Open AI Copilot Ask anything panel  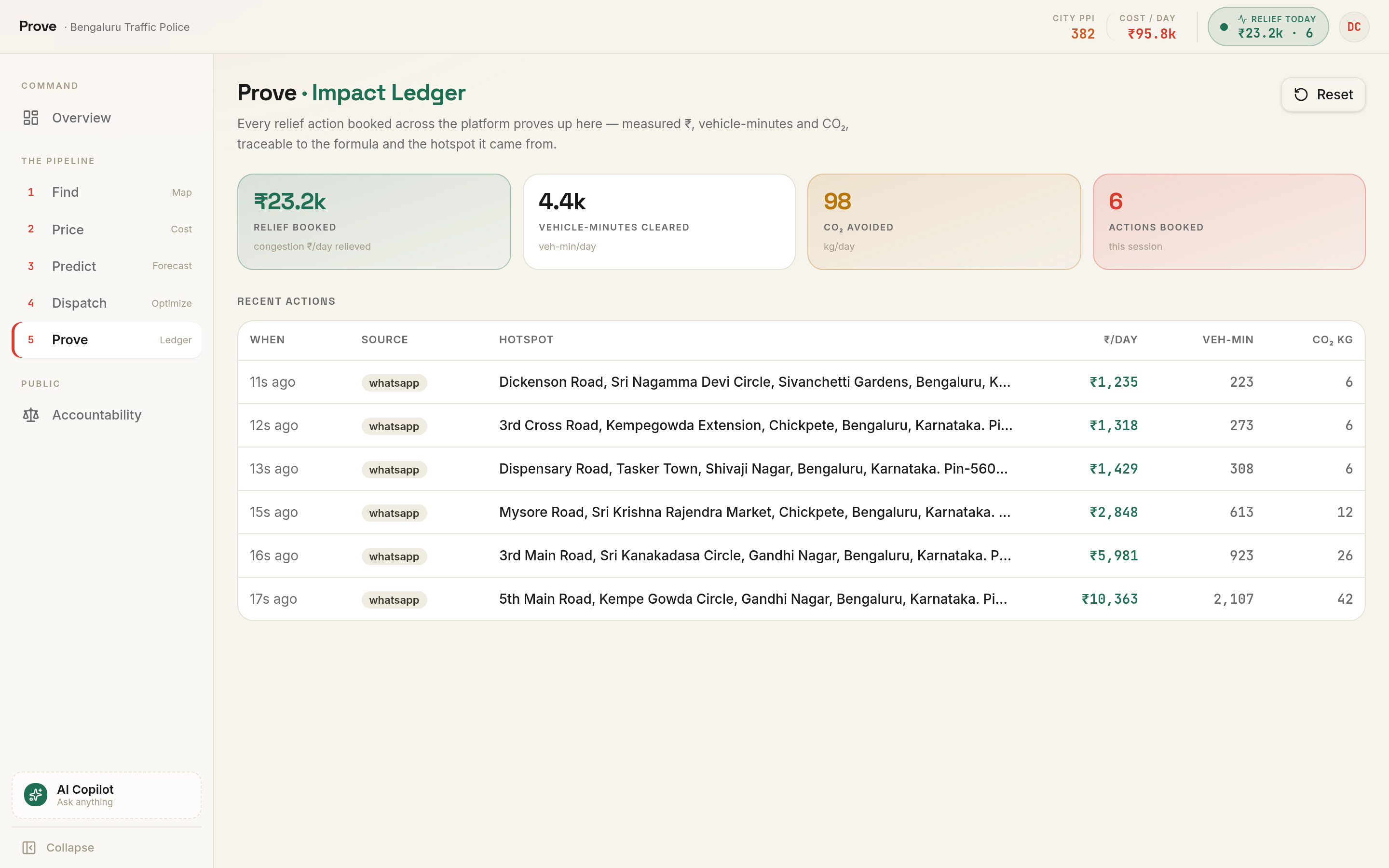(107, 795)
